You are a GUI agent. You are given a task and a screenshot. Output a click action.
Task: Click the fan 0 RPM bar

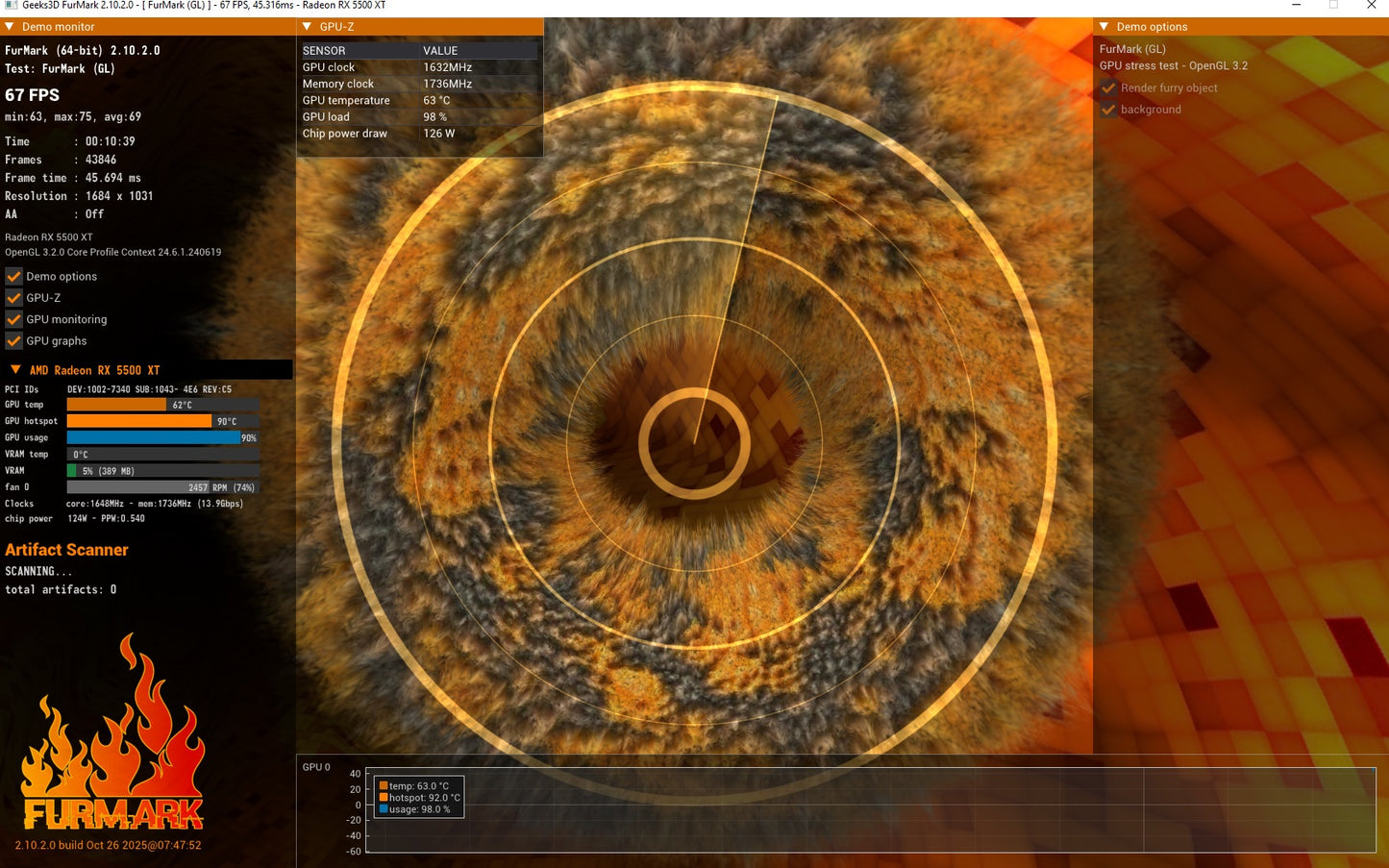[162, 487]
